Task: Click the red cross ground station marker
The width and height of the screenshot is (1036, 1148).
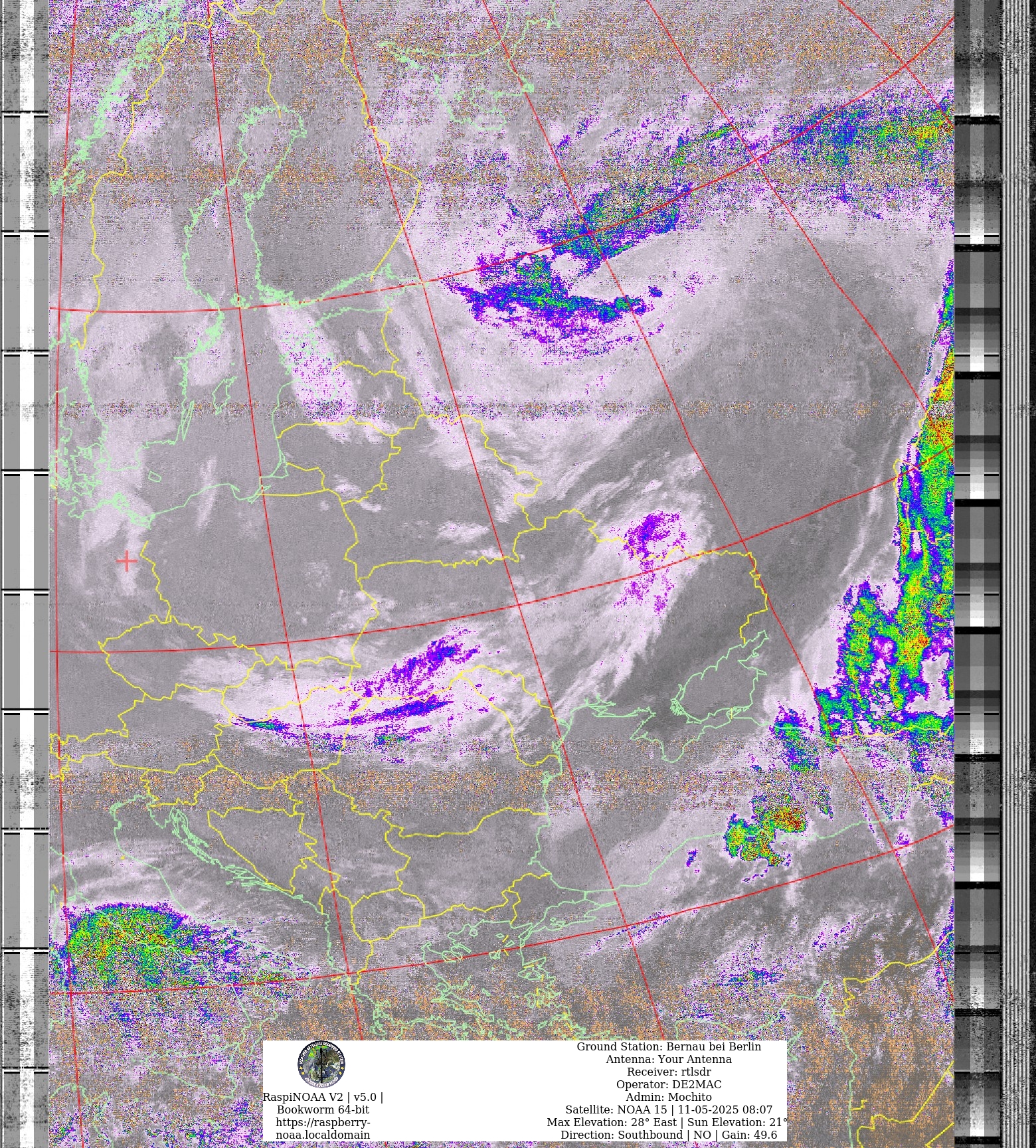Action: pos(126,561)
